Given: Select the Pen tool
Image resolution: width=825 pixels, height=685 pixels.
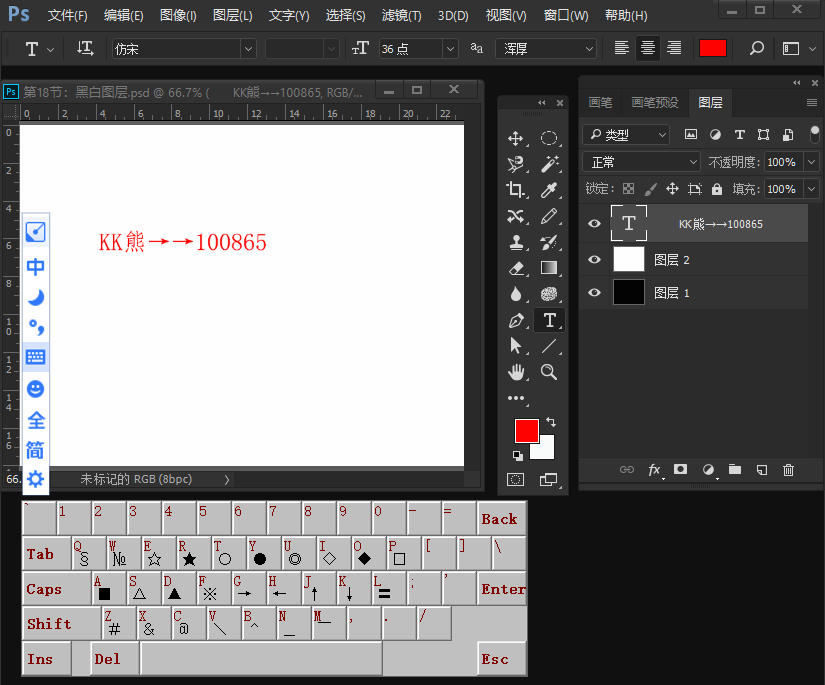Looking at the screenshot, I should tap(516, 320).
